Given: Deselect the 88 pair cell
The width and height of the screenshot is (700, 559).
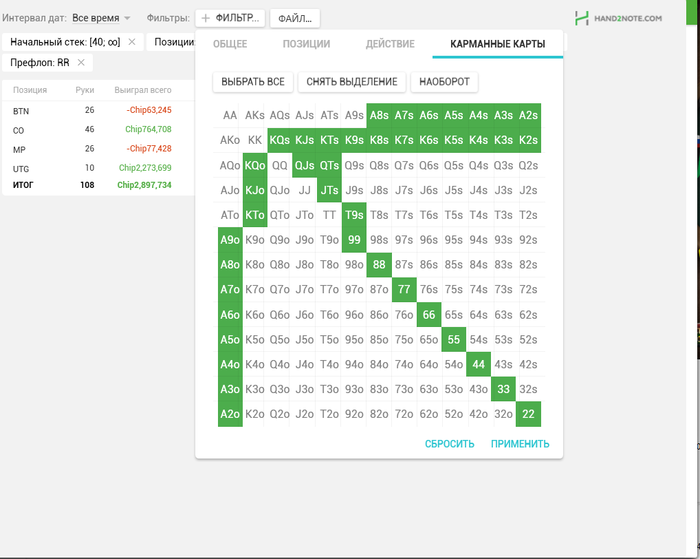Looking at the screenshot, I should click(x=379, y=265).
